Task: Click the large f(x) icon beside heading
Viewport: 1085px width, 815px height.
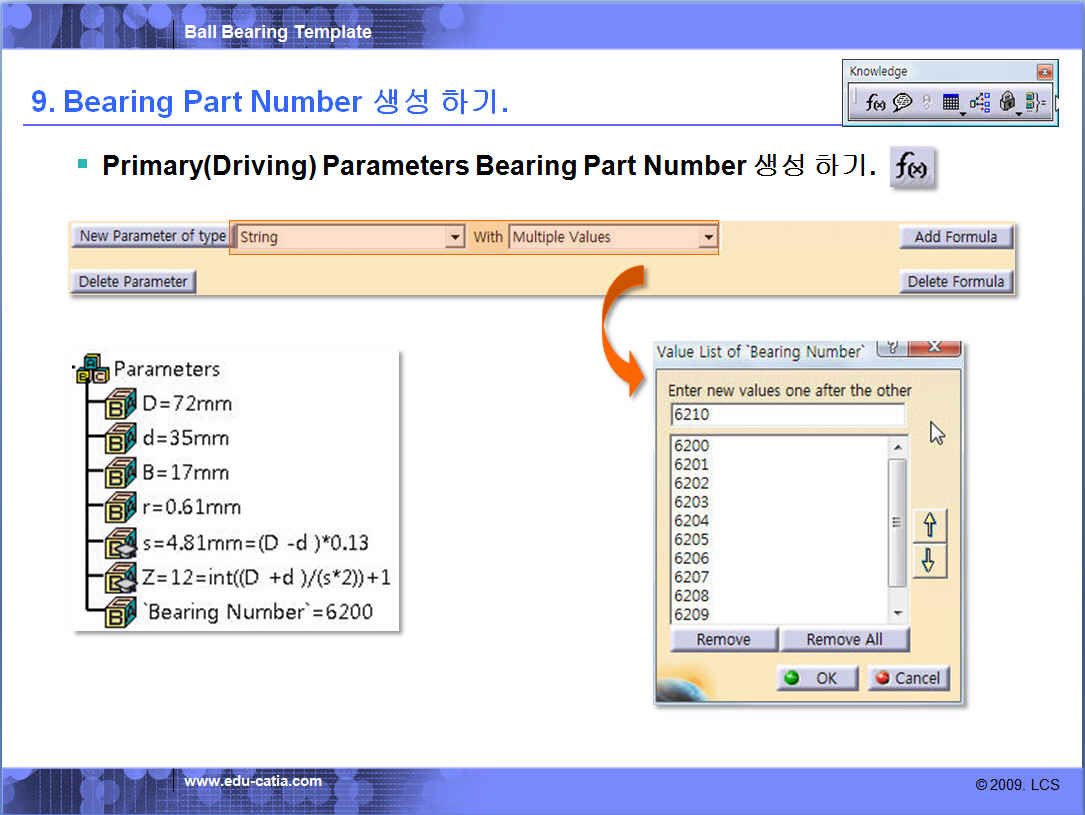Action: tap(912, 169)
